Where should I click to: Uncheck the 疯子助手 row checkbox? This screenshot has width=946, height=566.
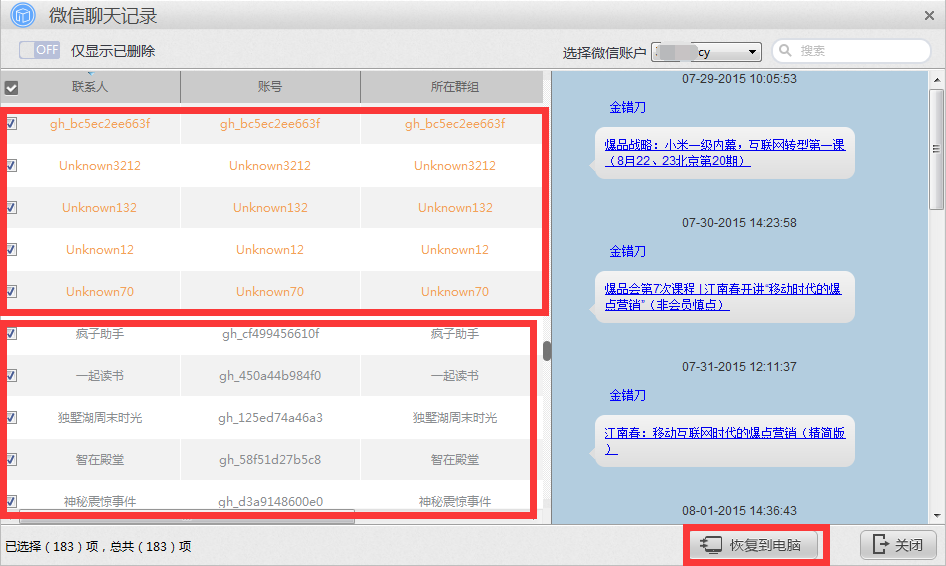pos(11,334)
